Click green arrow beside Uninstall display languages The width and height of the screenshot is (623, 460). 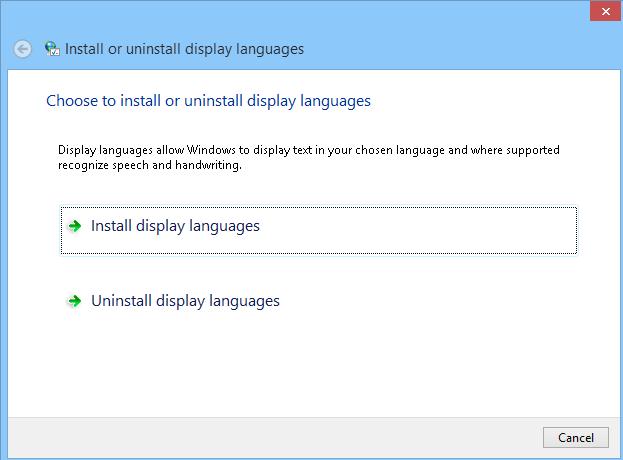(x=74, y=301)
